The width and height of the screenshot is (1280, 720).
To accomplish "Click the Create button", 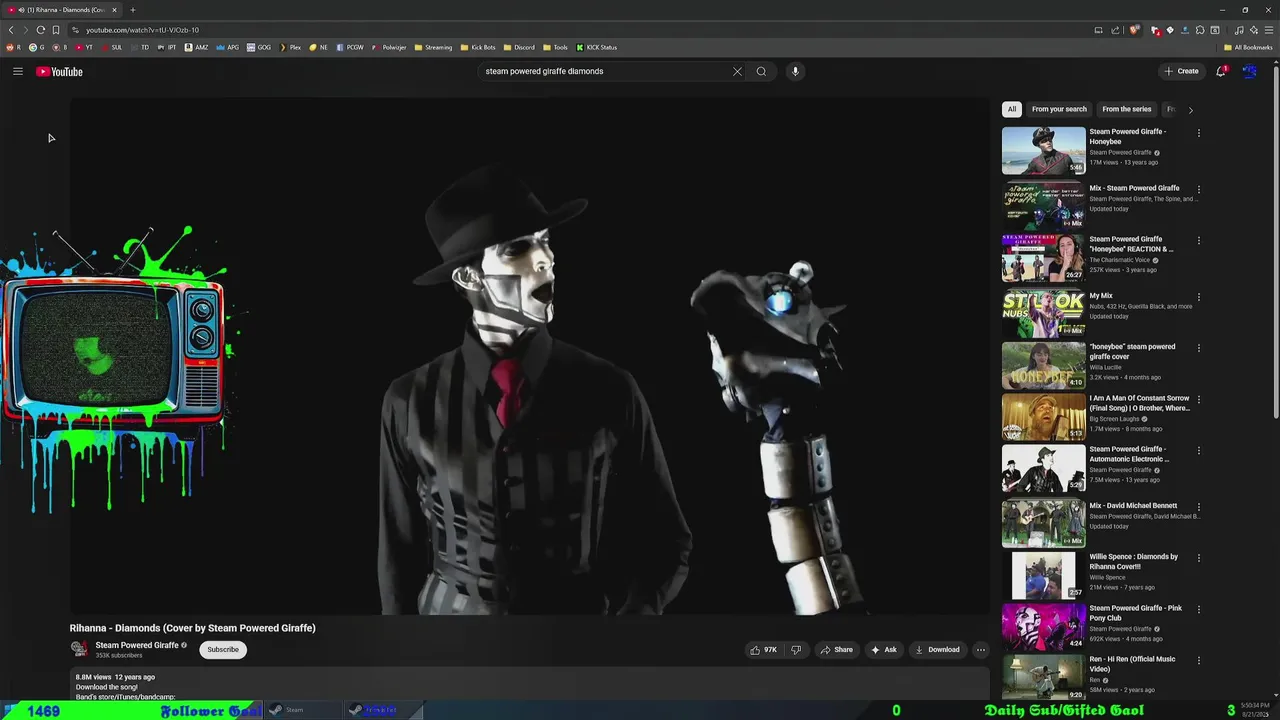I will tap(1181, 71).
